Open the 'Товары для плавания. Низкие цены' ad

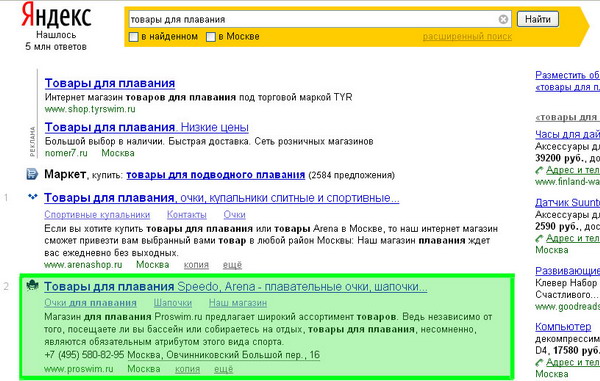pos(147,127)
